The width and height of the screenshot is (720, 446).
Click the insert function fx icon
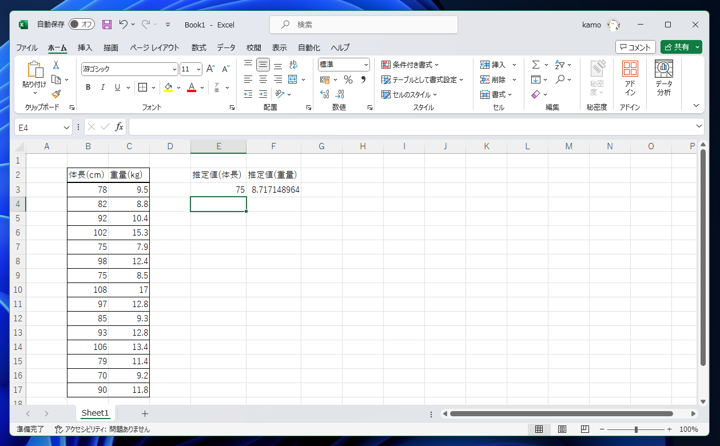click(x=119, y=127)
